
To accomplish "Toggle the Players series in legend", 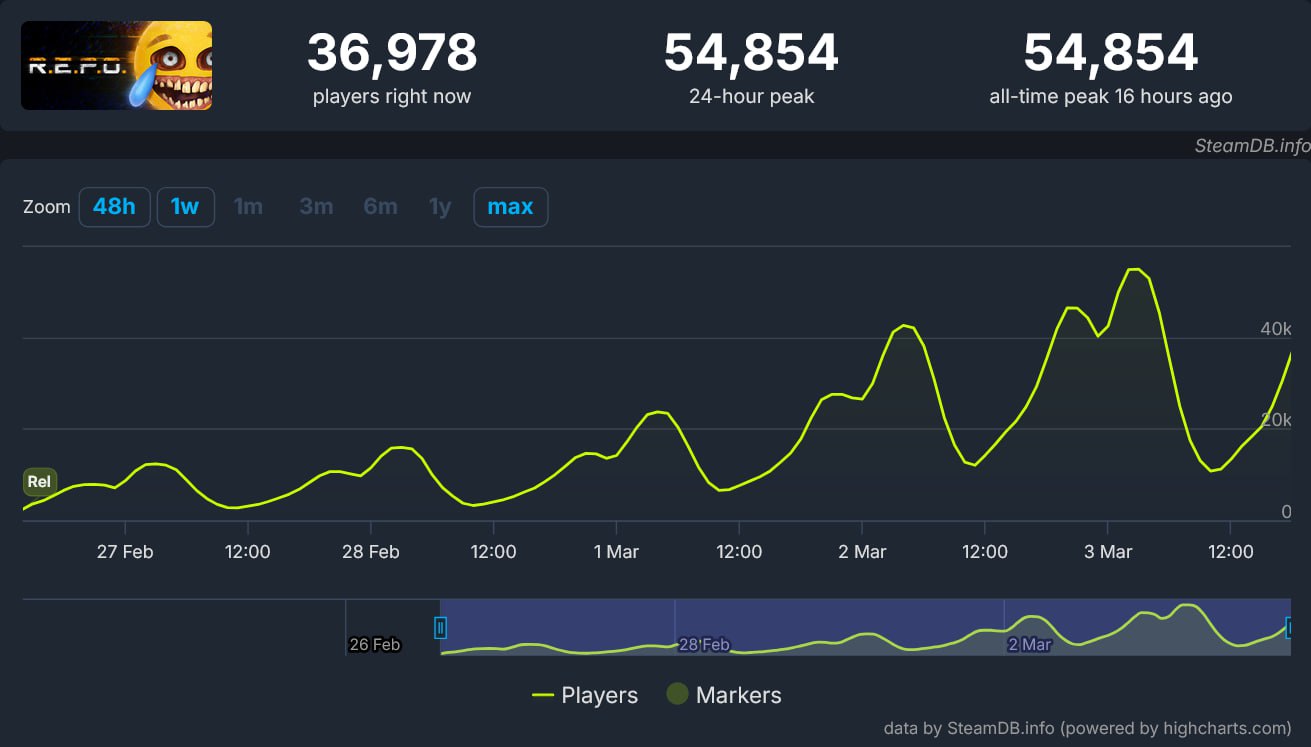I will (585, 695).
